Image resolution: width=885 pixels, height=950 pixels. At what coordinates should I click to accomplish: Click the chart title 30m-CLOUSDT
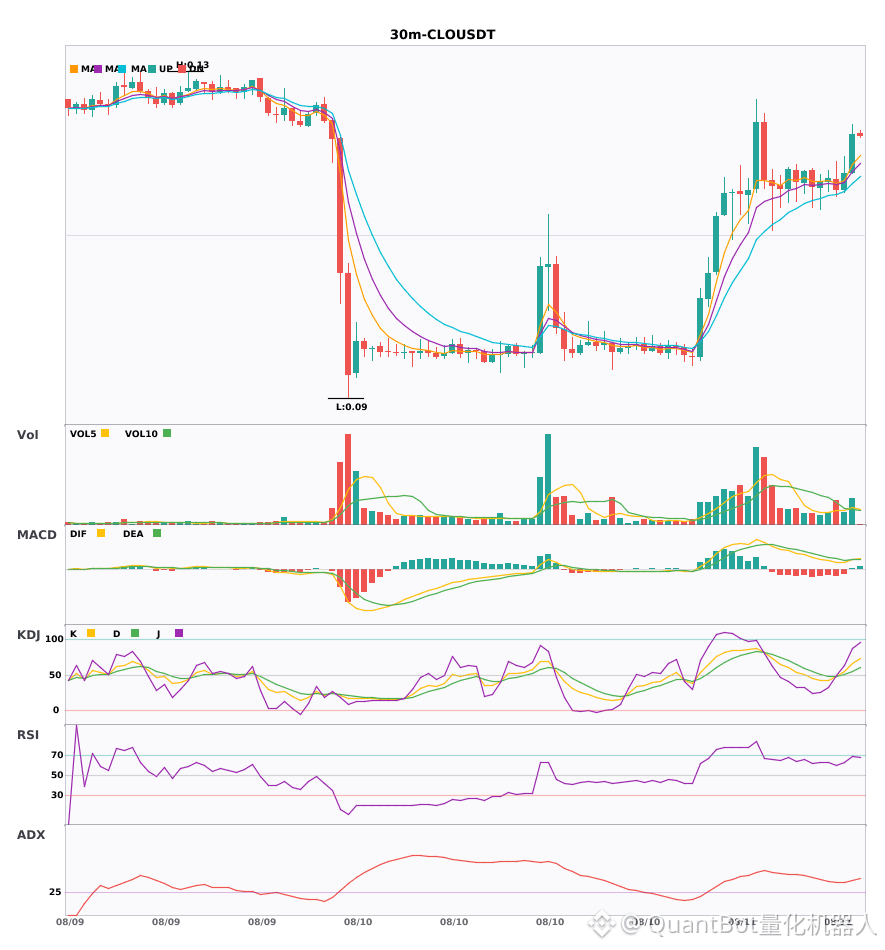(x=442, y=35)
